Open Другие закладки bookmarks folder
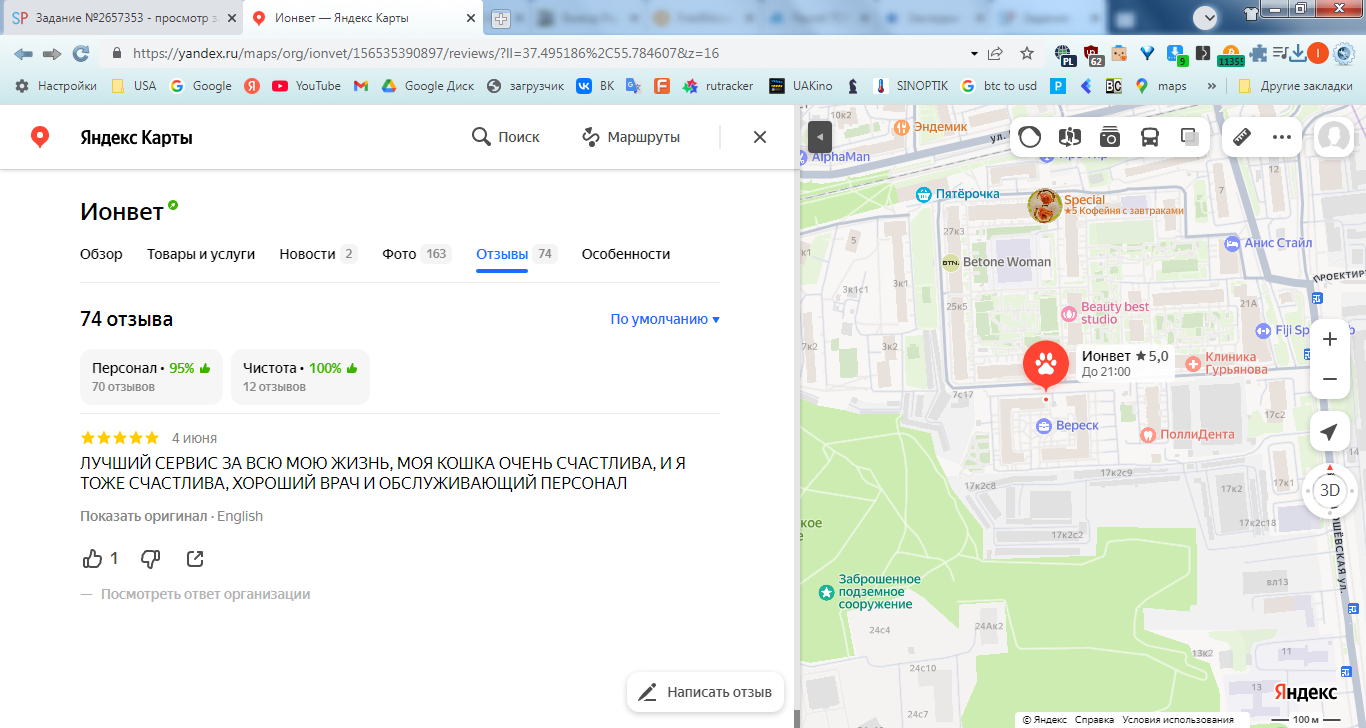Viewport: 1366px width, 728px height. (x=1295, y=86)
